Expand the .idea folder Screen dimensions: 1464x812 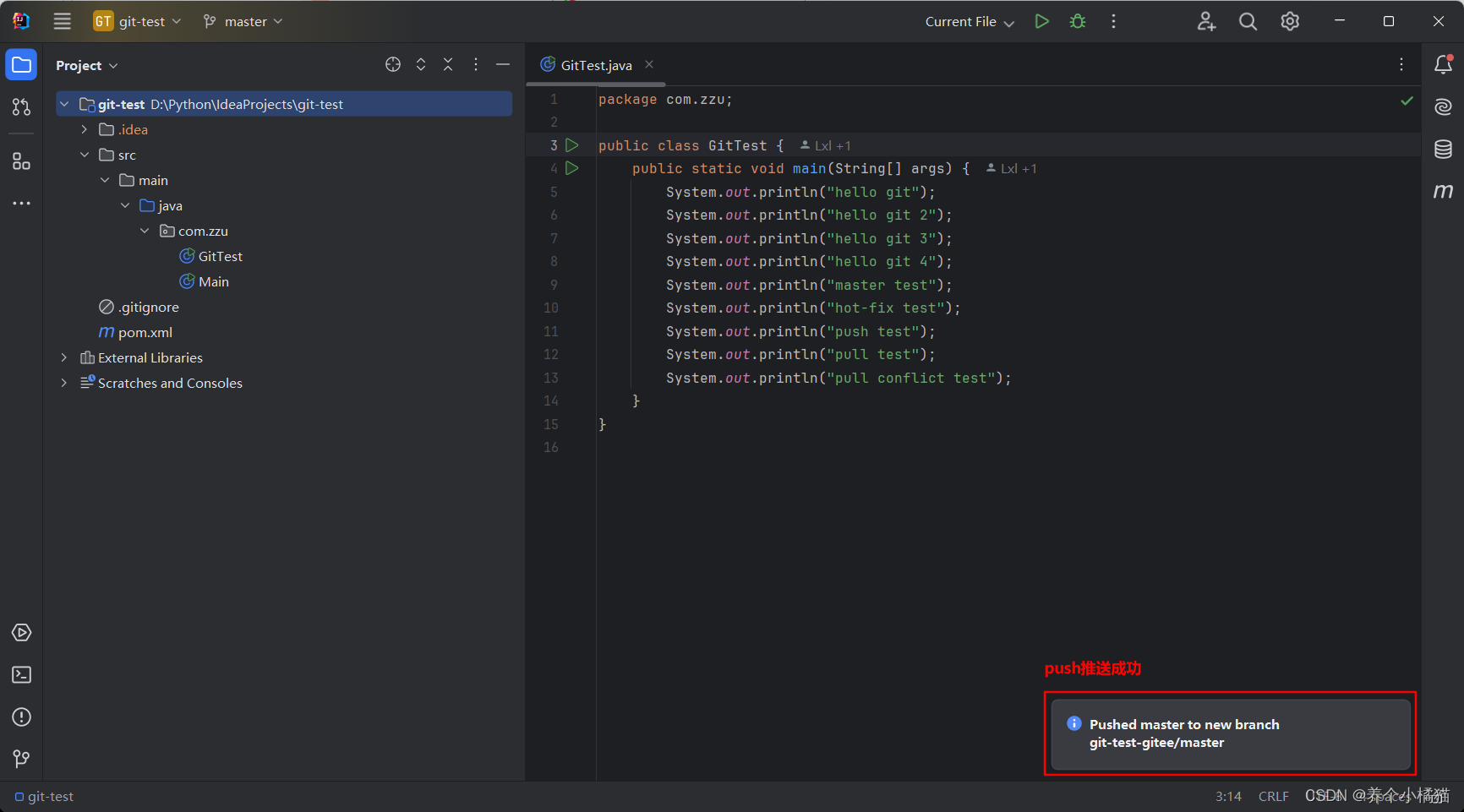click(85, 129)
